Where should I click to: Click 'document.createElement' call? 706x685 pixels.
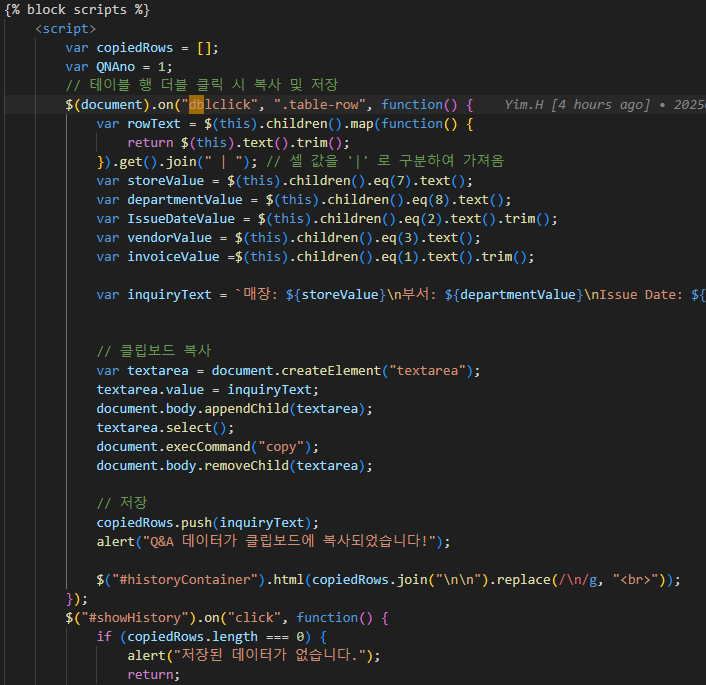(x=296, y=371)
